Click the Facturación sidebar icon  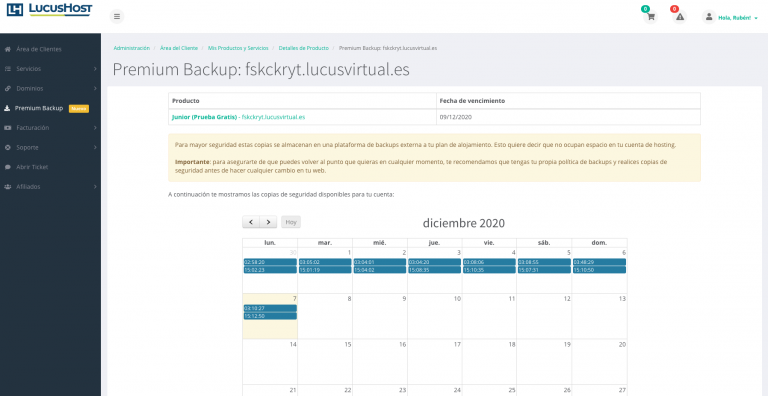7,128
